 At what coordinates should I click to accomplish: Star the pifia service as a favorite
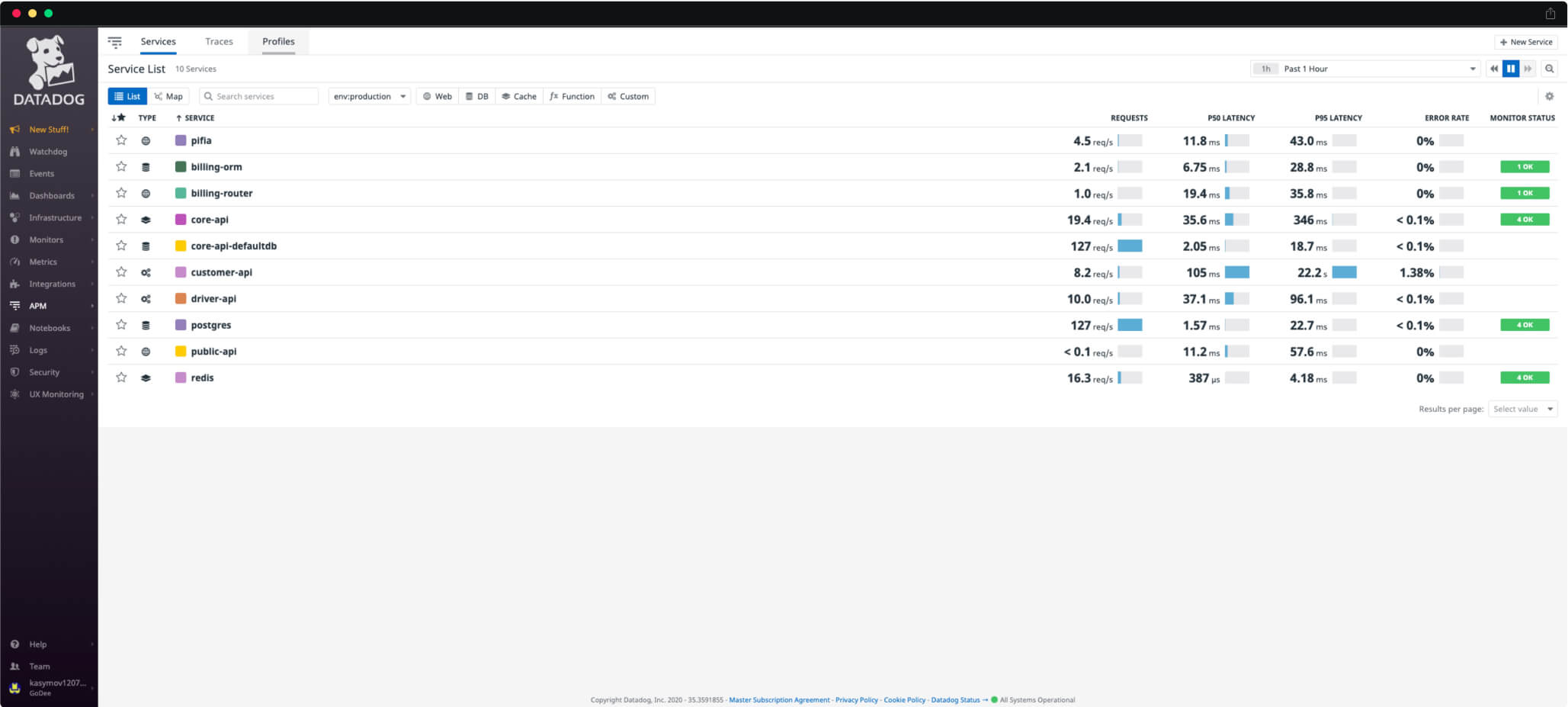(x=120, y=140)
